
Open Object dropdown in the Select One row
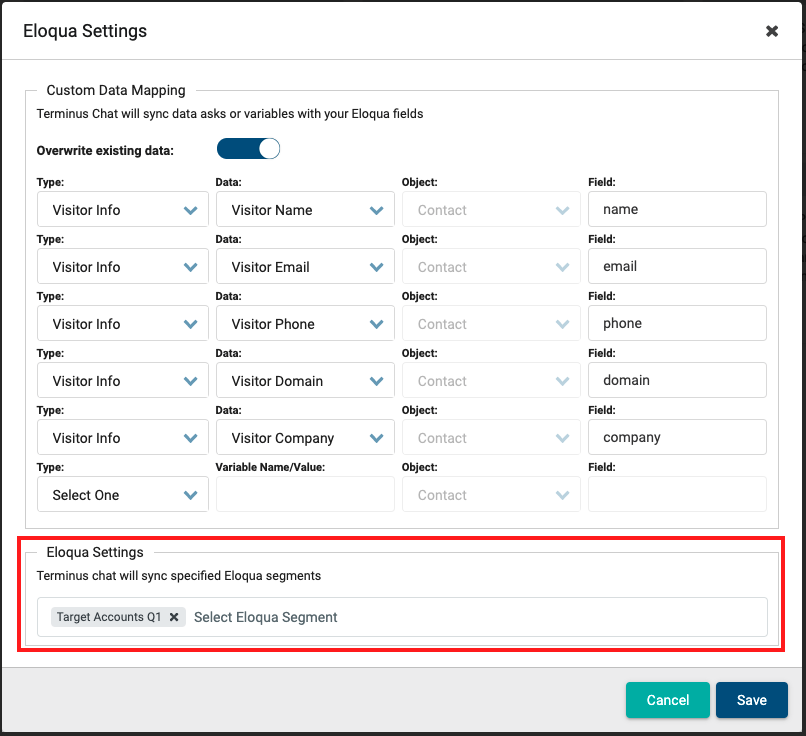pyautogui.click(x=491, y=494)
